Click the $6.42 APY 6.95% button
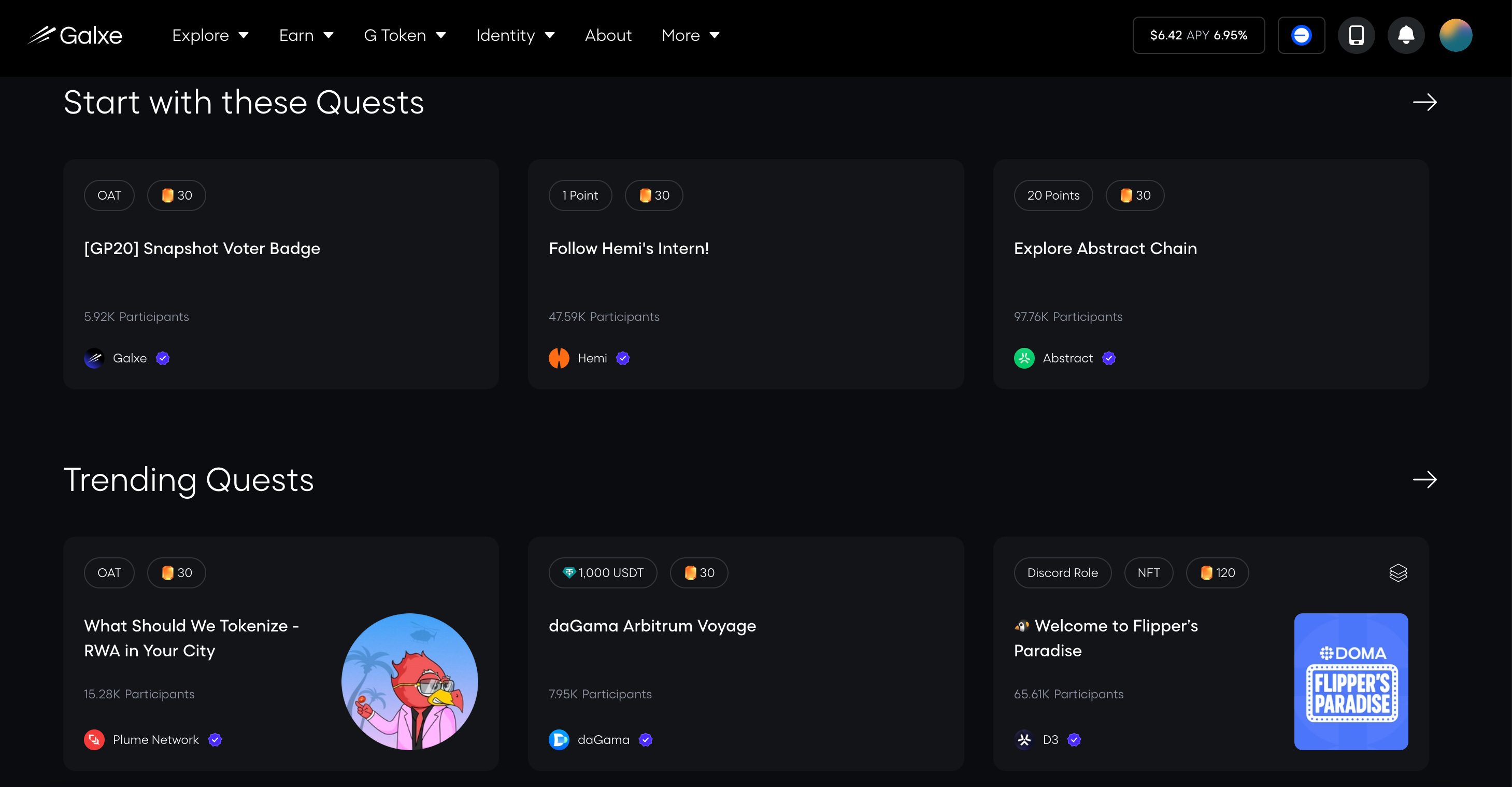The height and width of the screenshot is (787, 1512). (1198, 35)
